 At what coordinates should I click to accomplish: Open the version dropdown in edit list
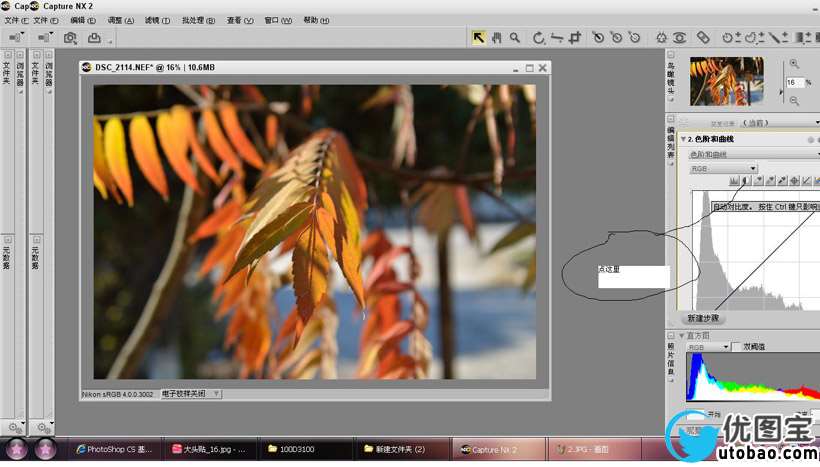(779, 123)
